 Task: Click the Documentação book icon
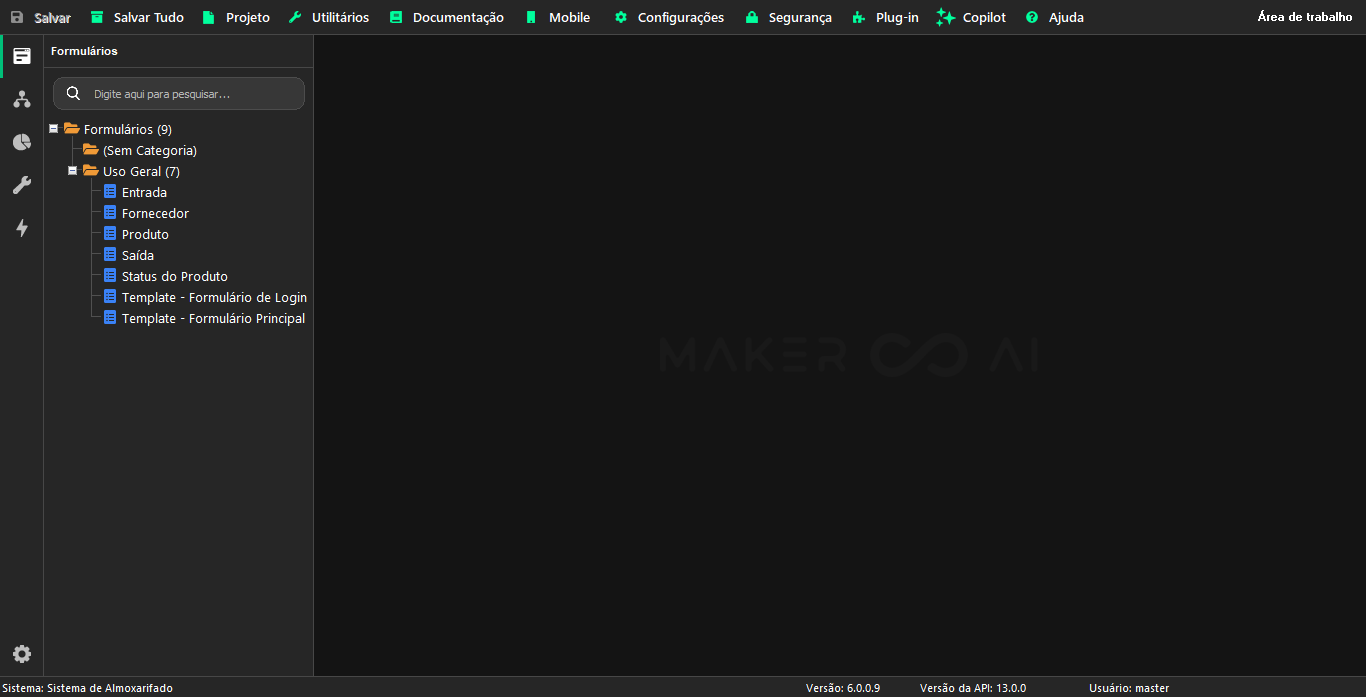click(396, 17)
